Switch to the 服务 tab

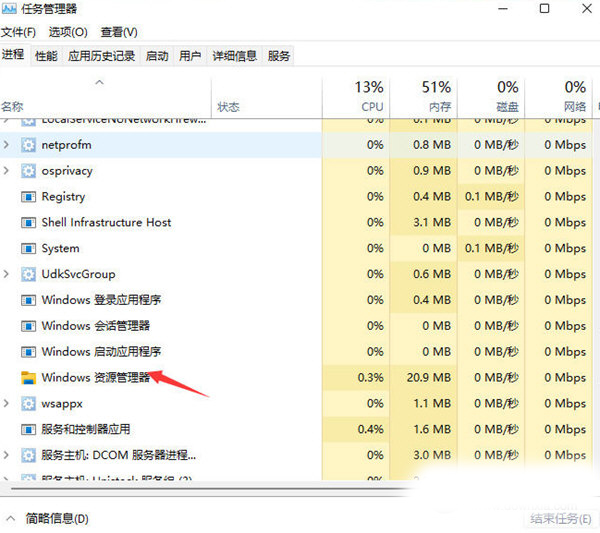point(279,56)
